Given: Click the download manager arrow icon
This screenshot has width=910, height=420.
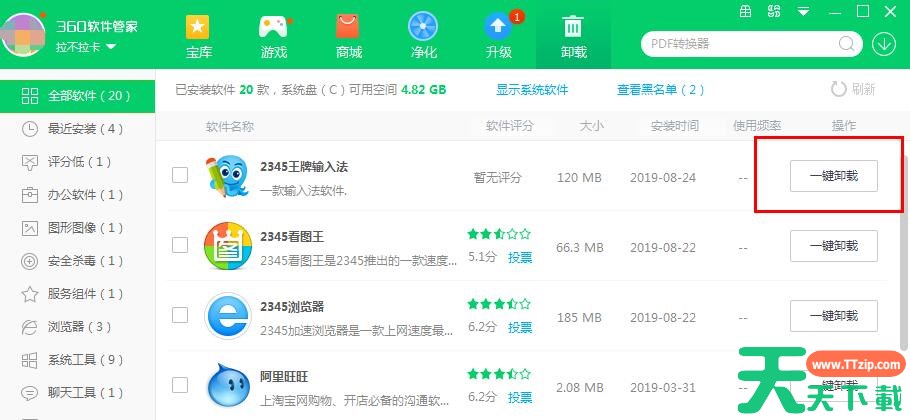Looking at the screenshot, I should click(884, 44).
